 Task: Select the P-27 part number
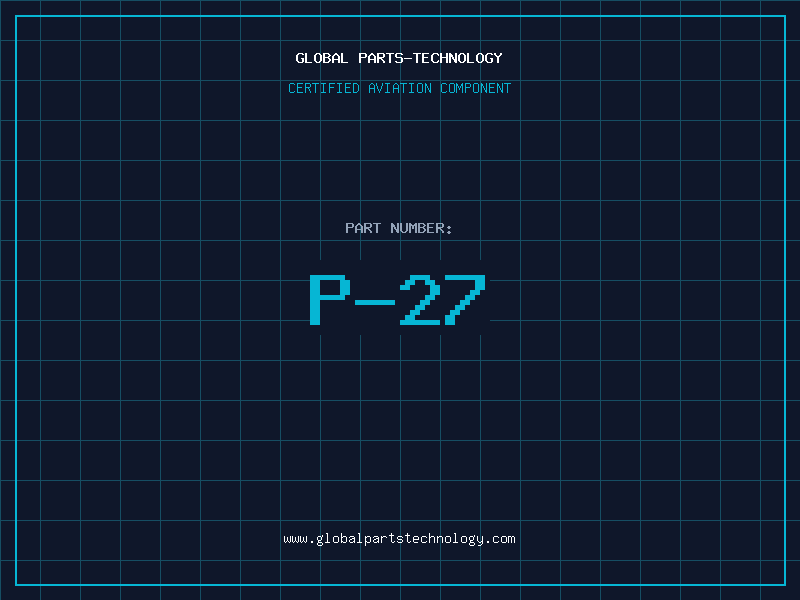398,299
